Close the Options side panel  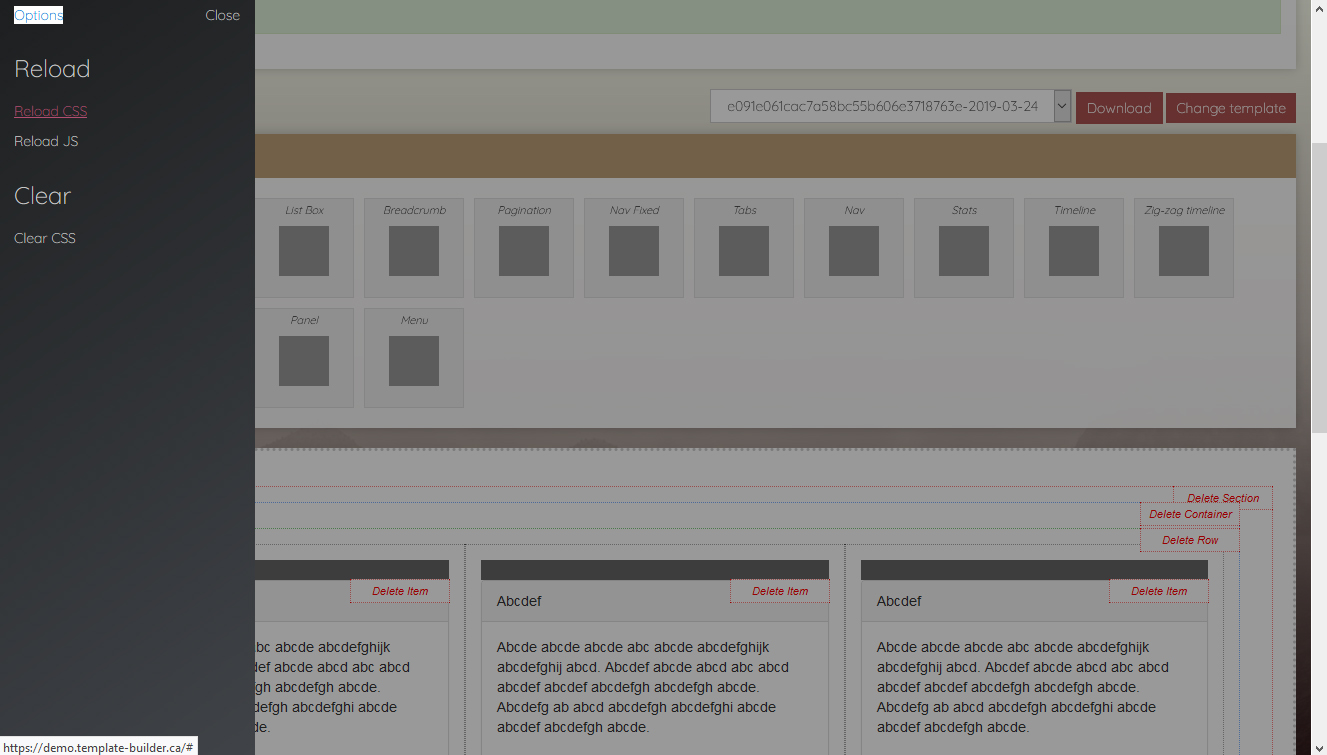[222, 15]
